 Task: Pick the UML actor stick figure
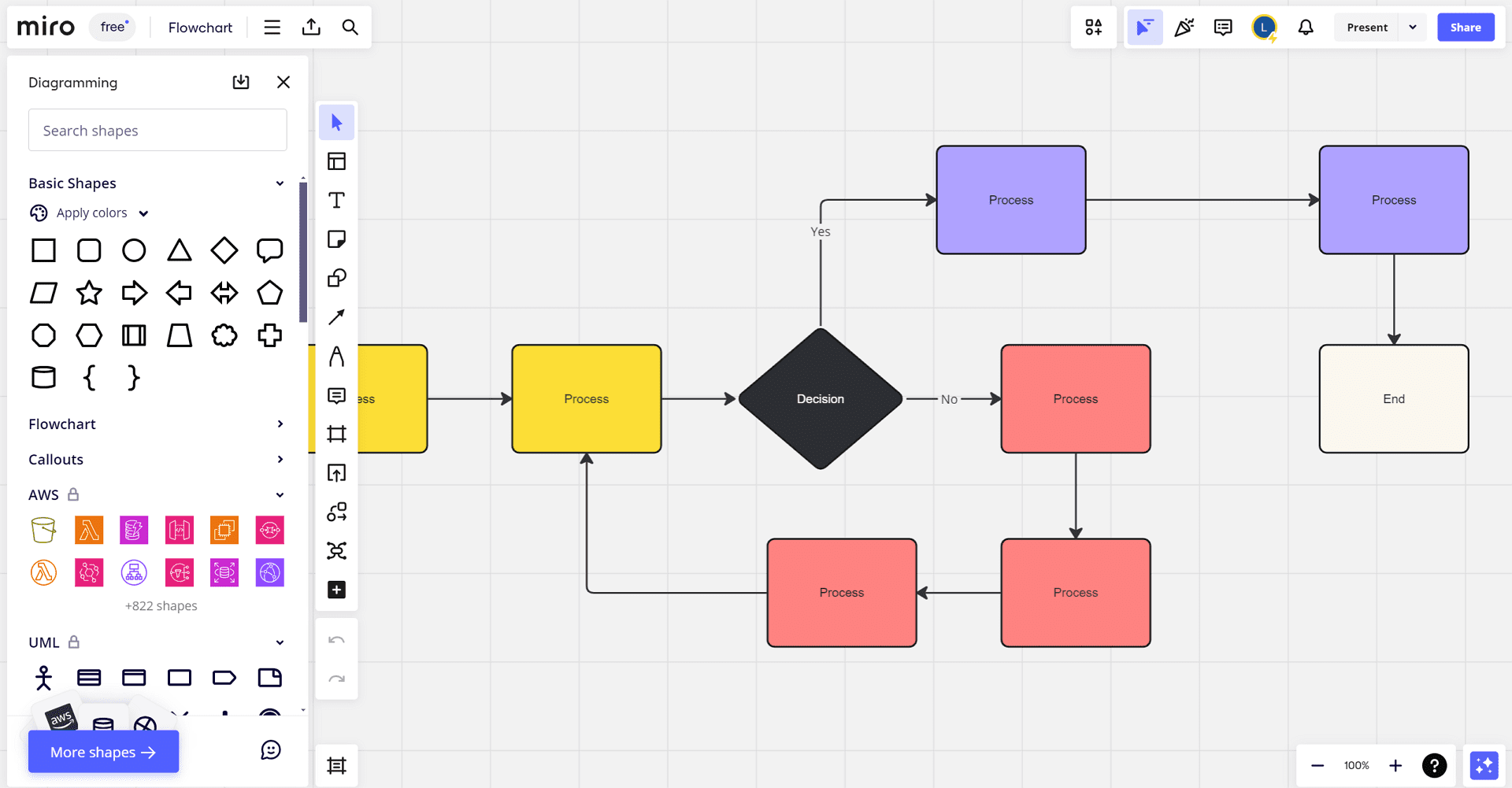pos(43,678)
